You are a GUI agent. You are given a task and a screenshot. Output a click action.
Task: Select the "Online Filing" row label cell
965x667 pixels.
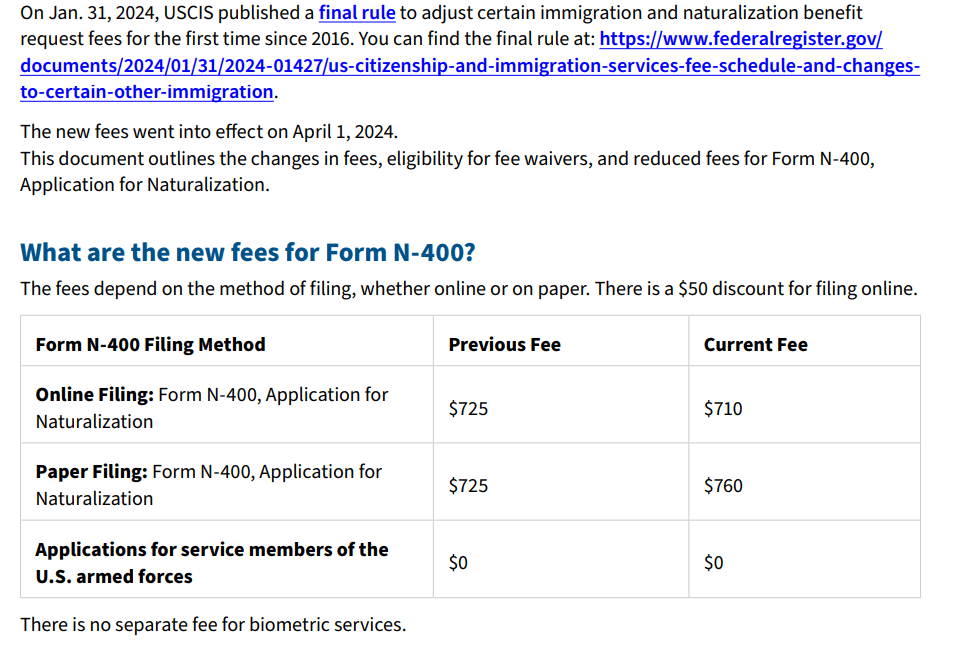211,408
